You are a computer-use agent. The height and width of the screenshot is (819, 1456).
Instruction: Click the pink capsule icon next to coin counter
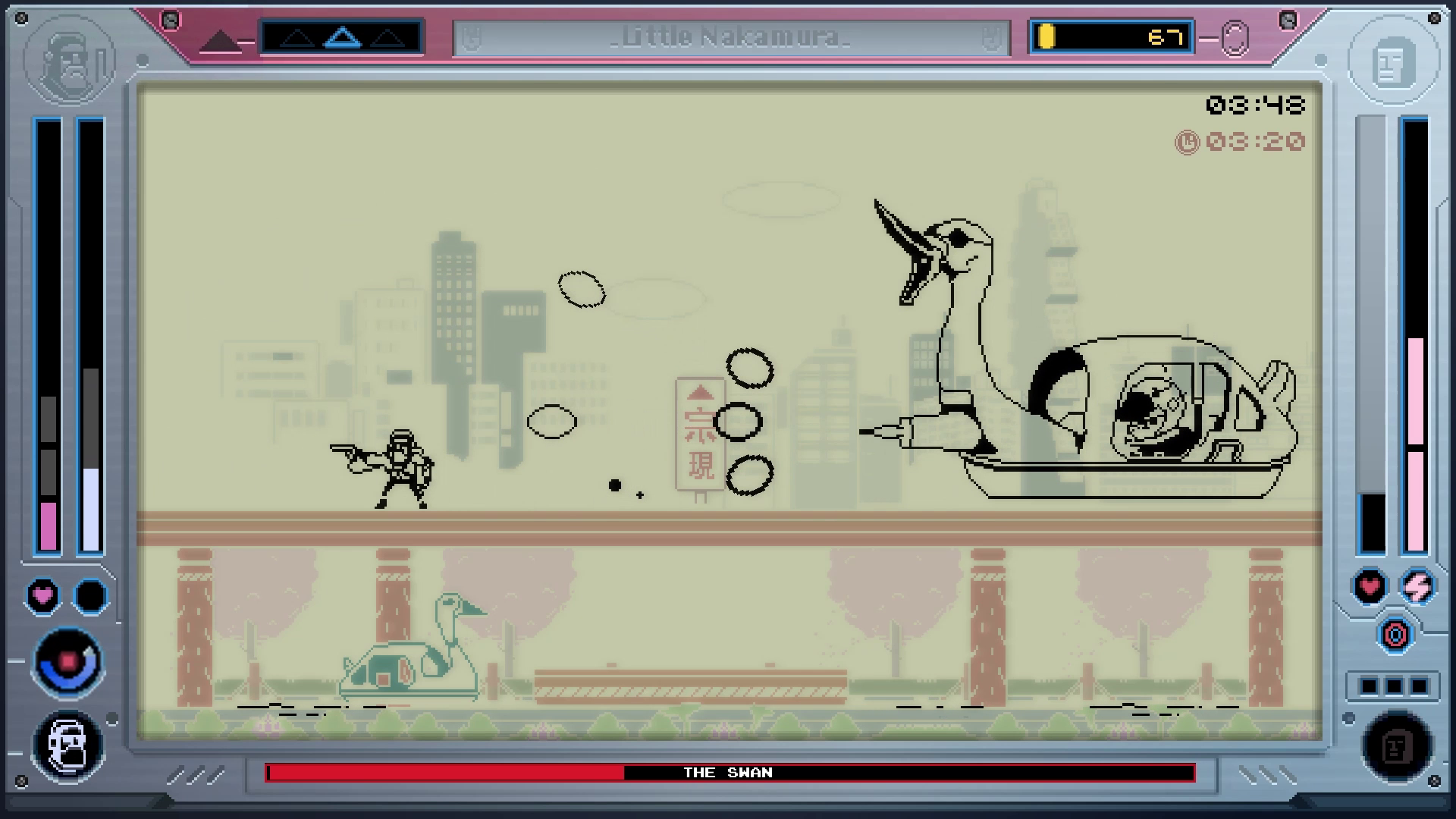tap(1235, 38)
